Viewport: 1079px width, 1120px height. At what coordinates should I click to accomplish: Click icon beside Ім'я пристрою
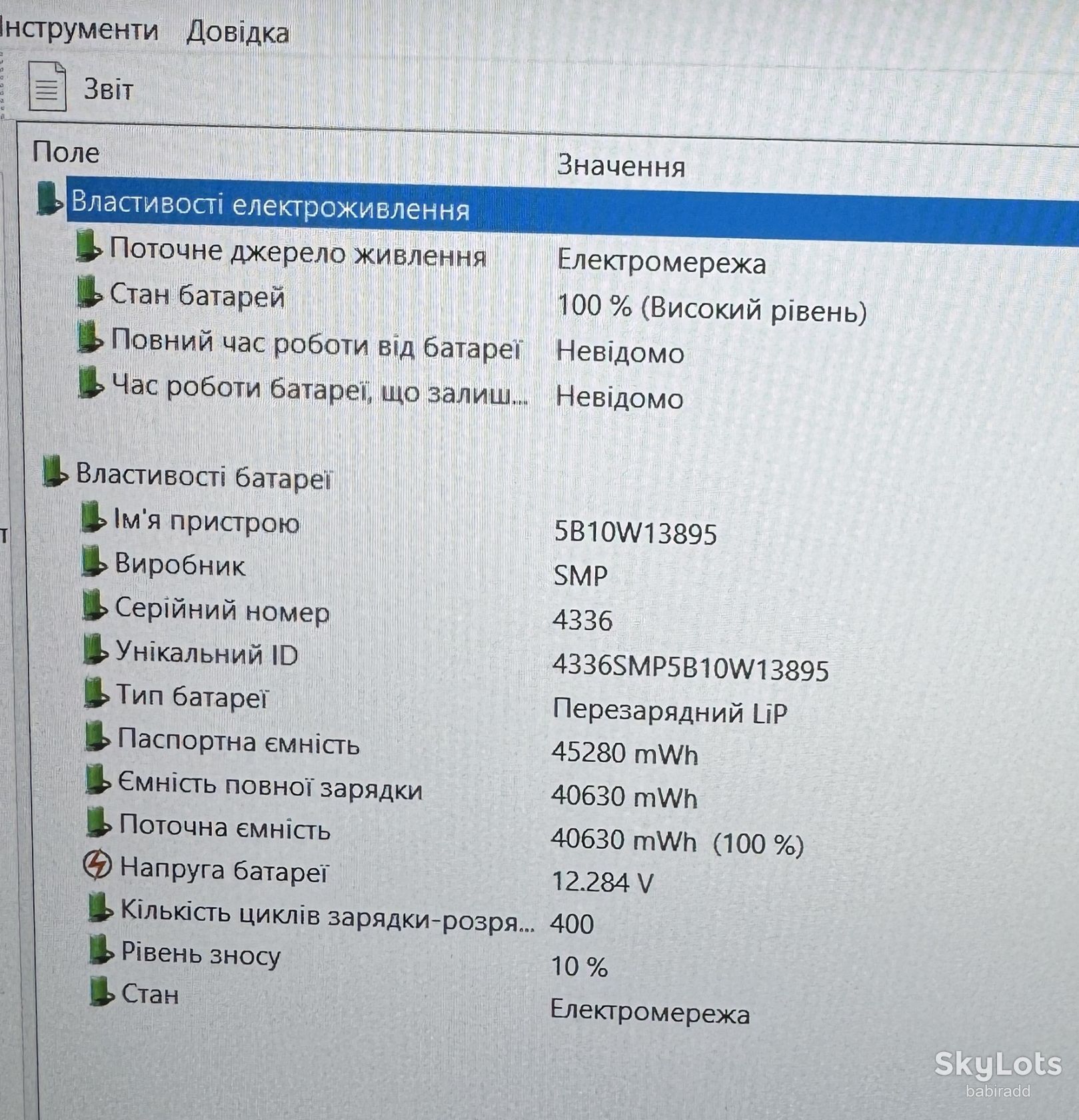(x=93, y=518)
